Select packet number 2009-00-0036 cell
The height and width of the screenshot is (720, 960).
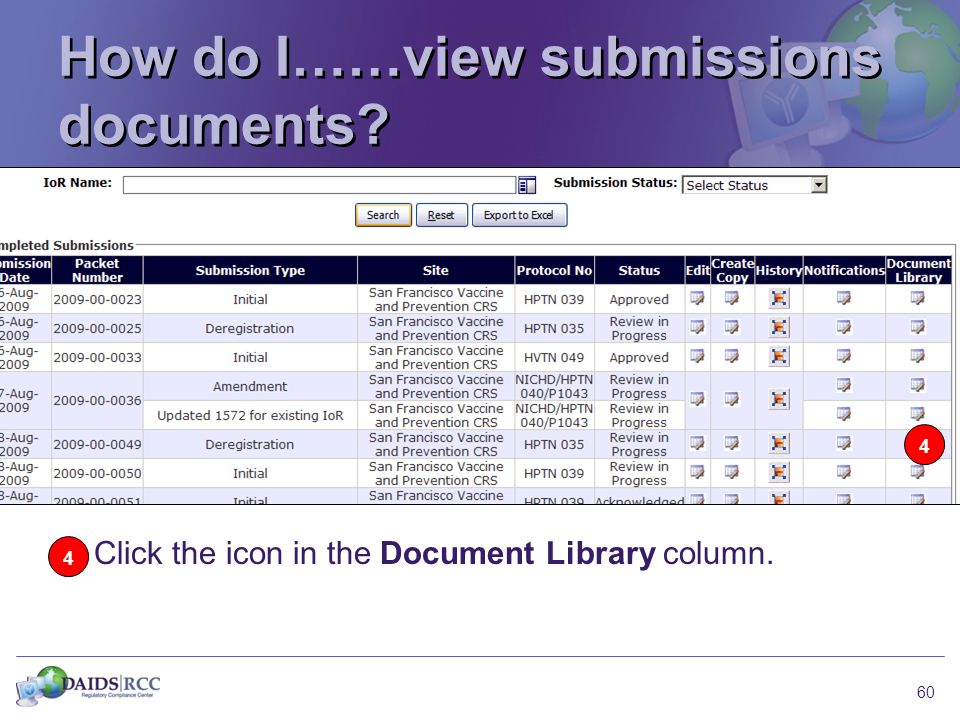pos(97,400)
